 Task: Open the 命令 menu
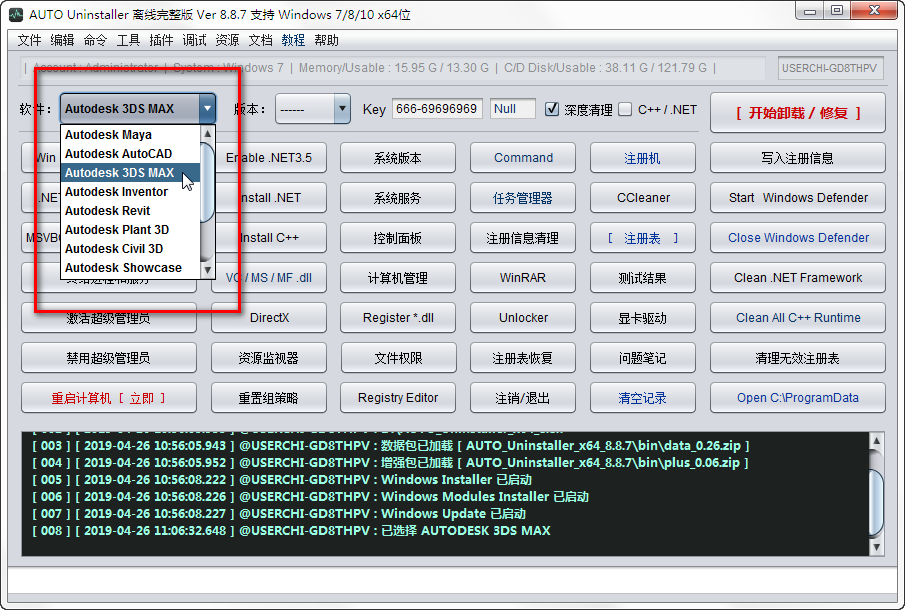[x=95, y=40]
